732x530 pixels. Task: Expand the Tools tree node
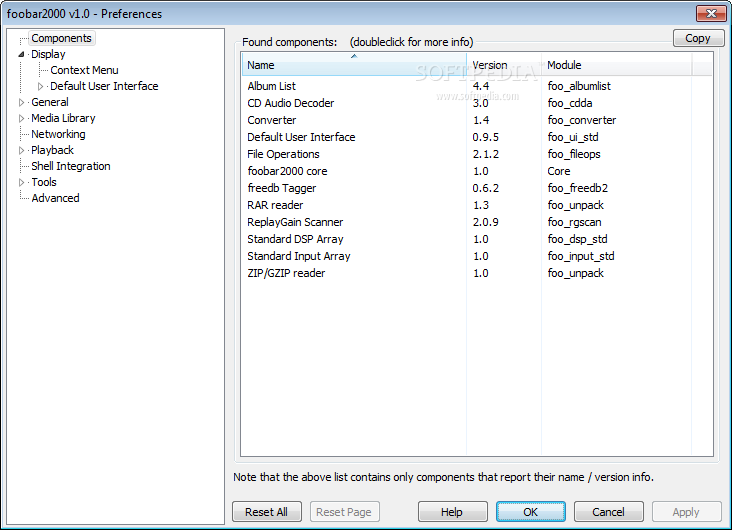pos(21,182)
